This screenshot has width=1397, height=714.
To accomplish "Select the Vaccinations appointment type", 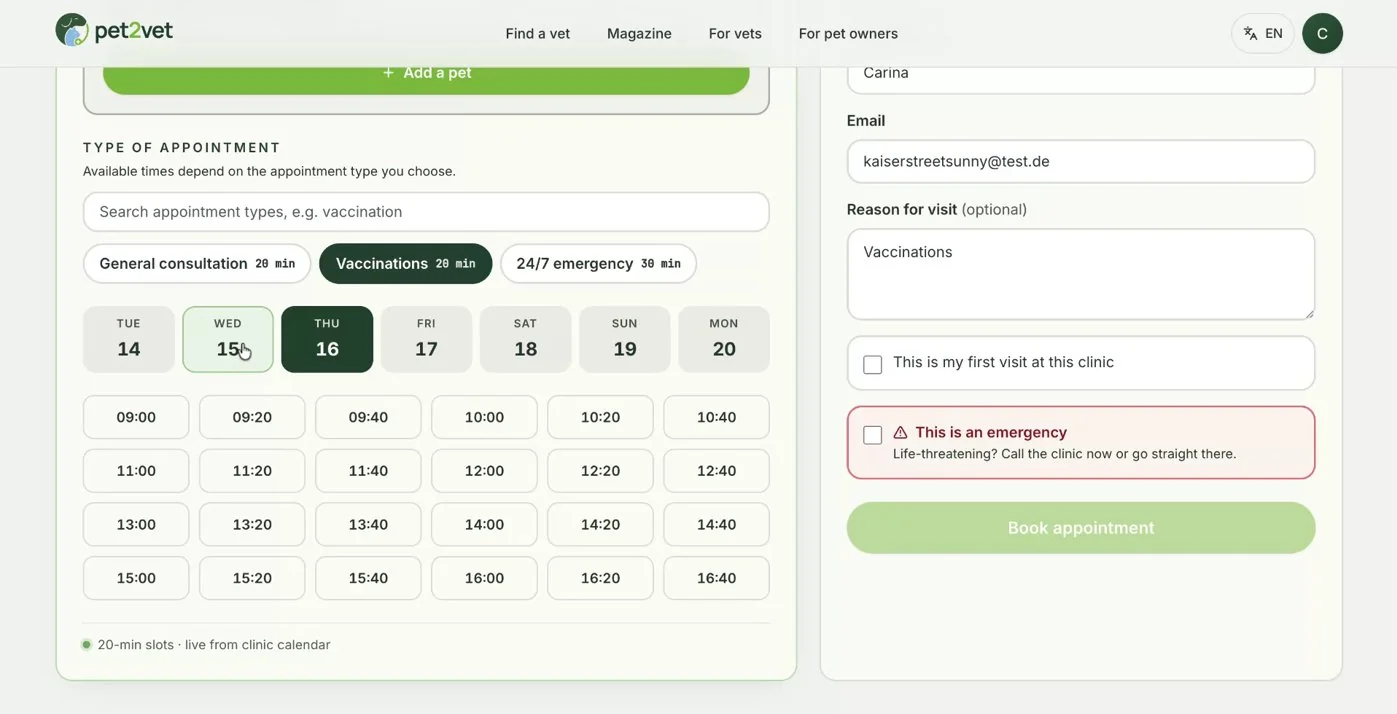I will (x=405, y=264).
